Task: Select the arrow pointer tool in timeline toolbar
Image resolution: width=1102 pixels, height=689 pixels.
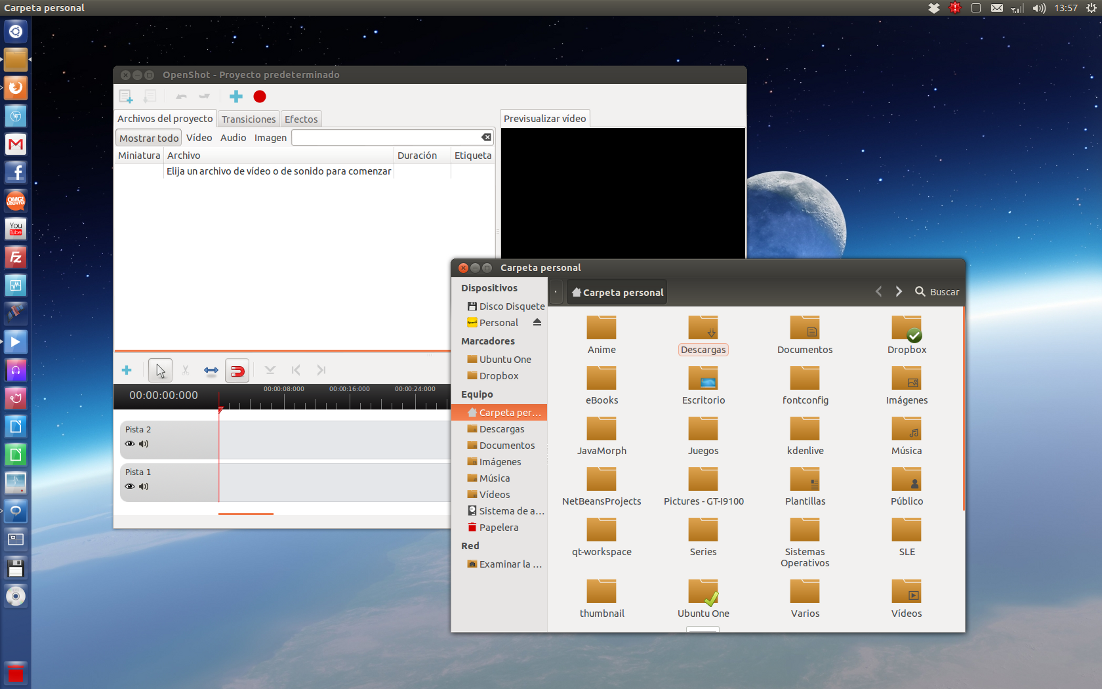Action: tap(160, 370)
